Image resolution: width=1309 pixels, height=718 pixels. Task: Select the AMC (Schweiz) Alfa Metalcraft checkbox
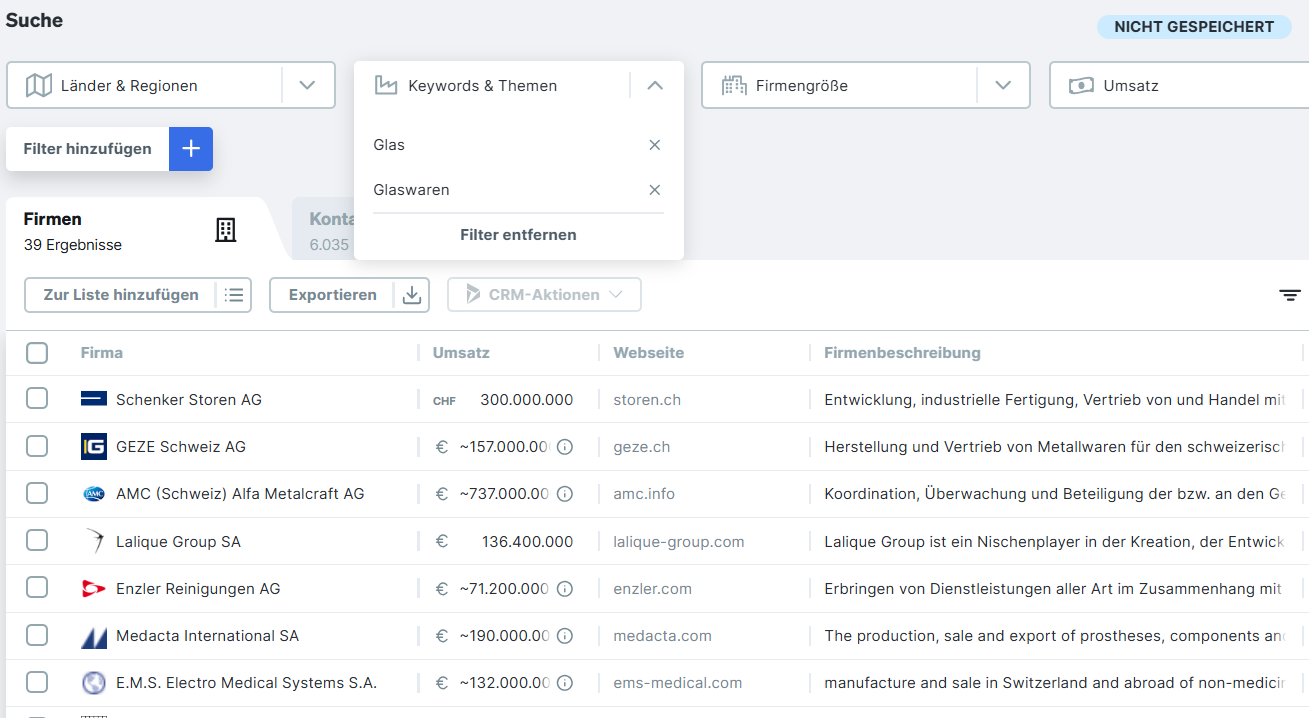pyautogui.click(x=37, y=494)
